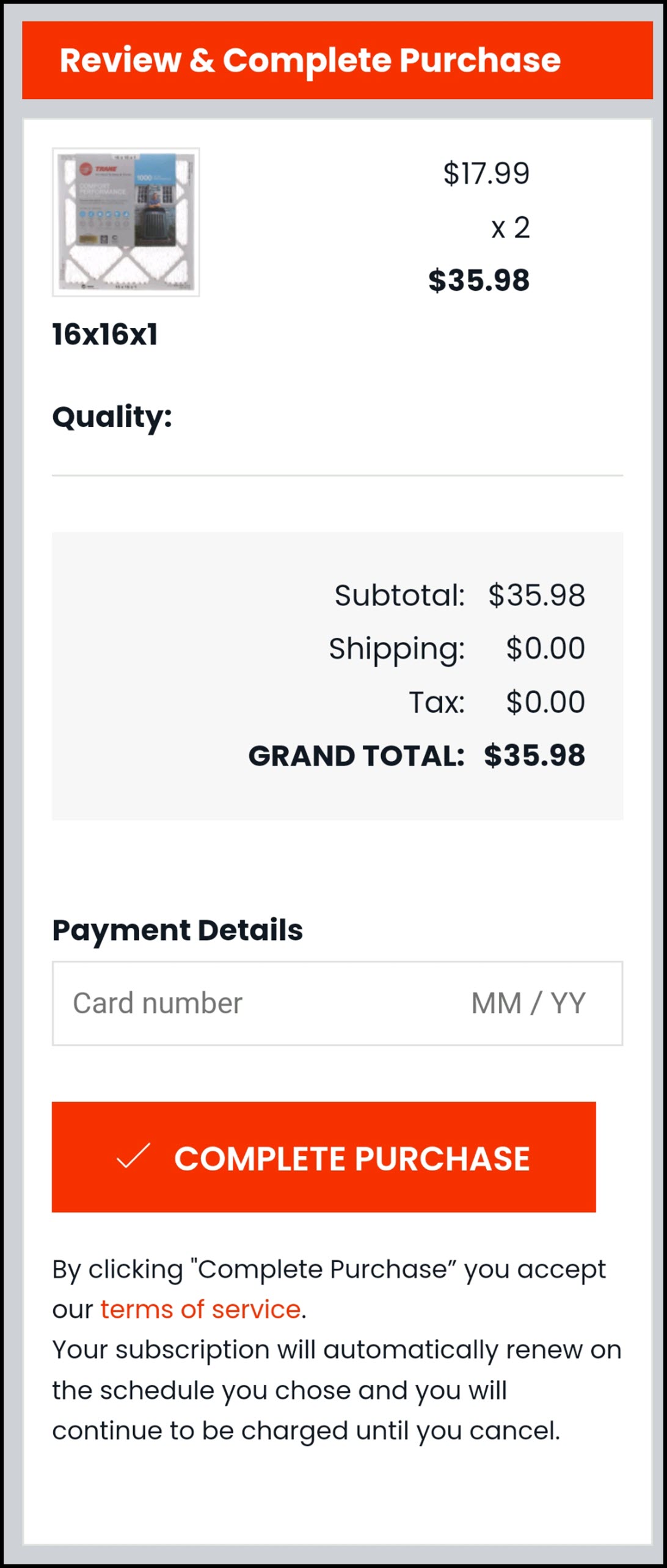Click the GRAND TOTAL label
Image resolution: width=667 pixels, height=1568 pixels.
(x=356, y=756)
